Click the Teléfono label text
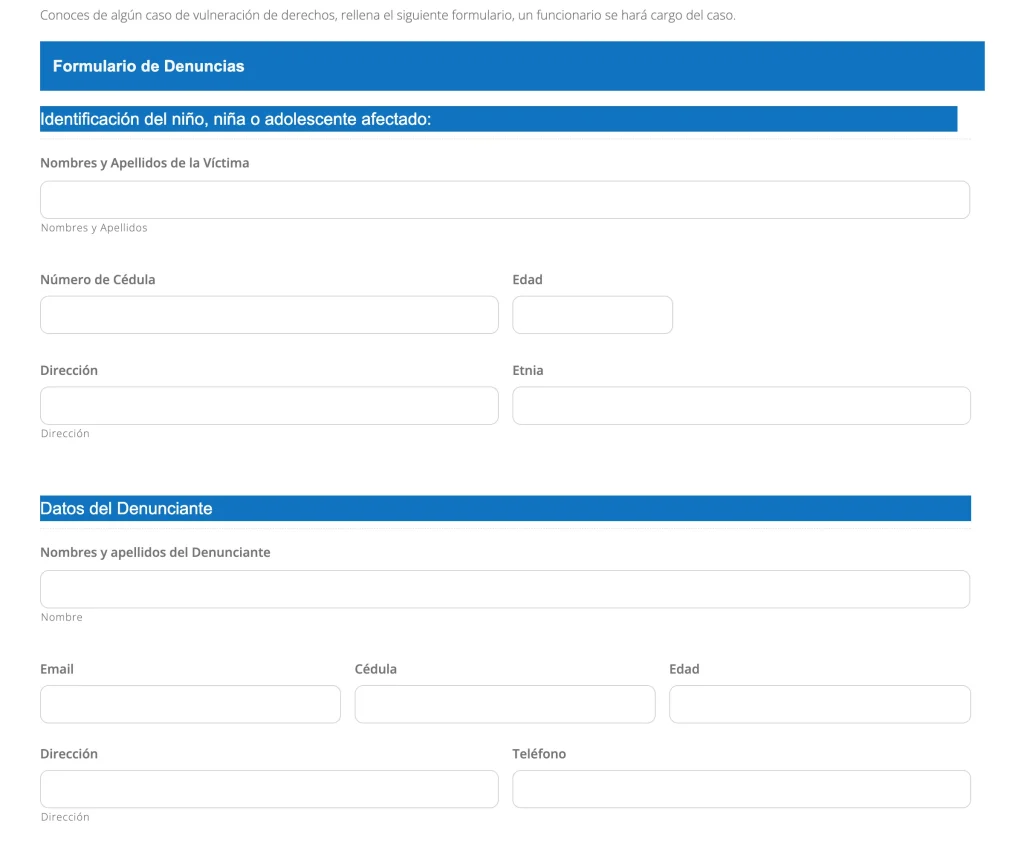The height and width of the screenshot is (853, 1024). pyautogui.click(x=539, y=754)
